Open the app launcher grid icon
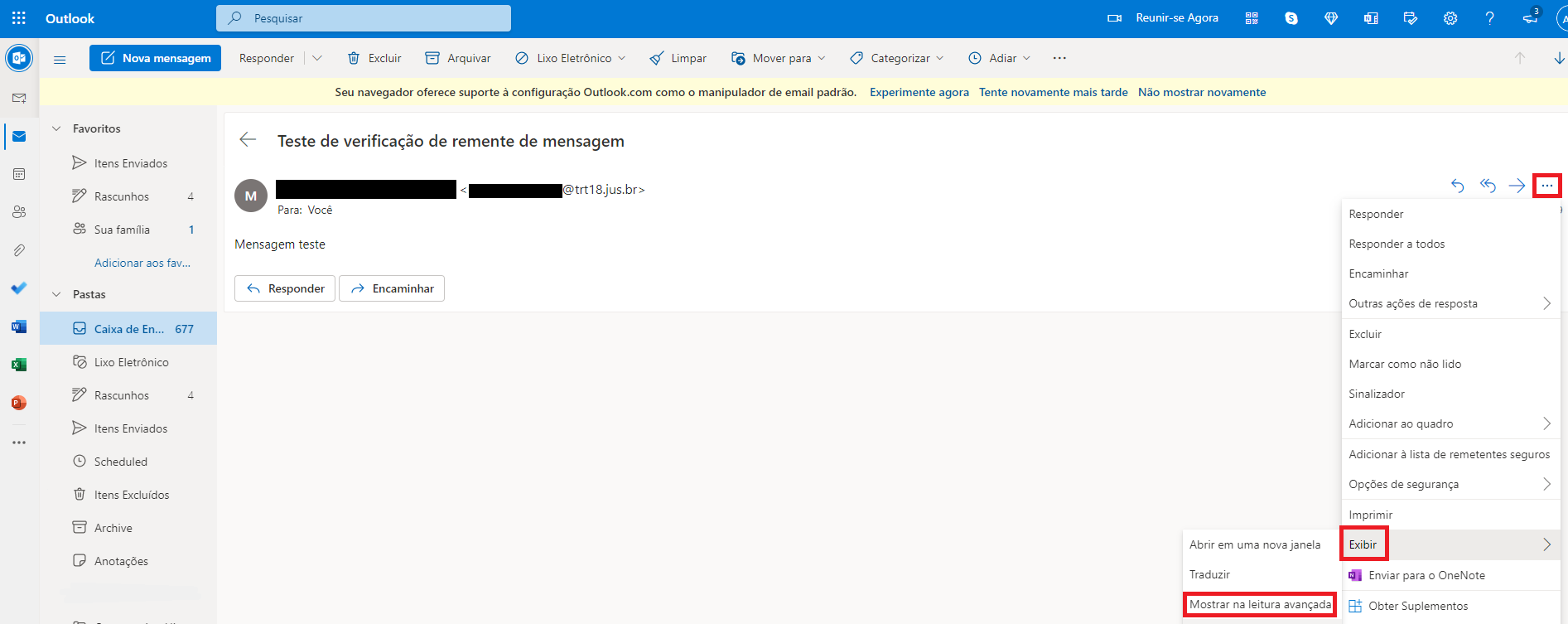This screenshot has width=1568, height=624. pos(19,17)
